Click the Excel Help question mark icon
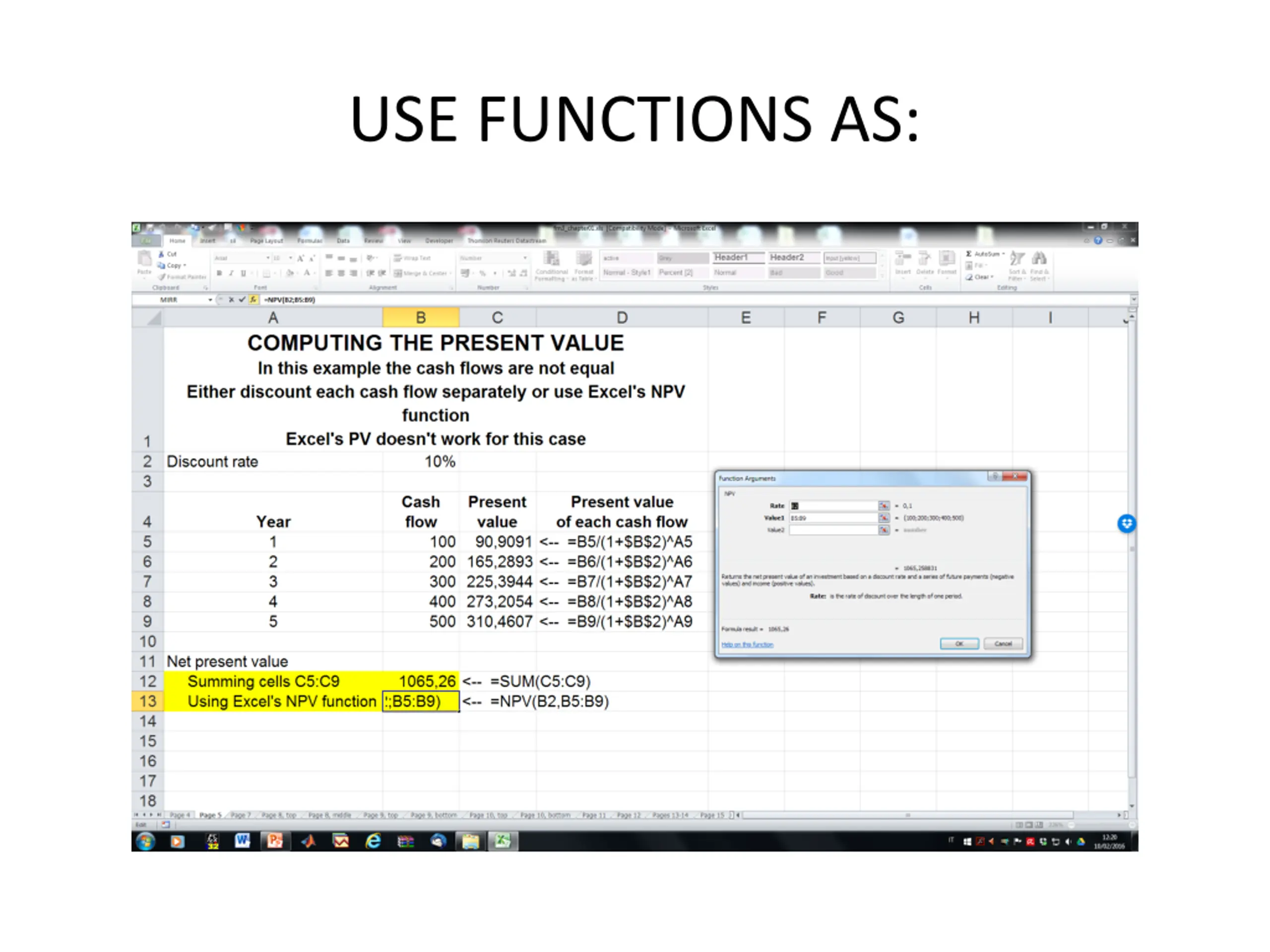The height and width of the screenshot is (952, 1270). point(1098,240)
